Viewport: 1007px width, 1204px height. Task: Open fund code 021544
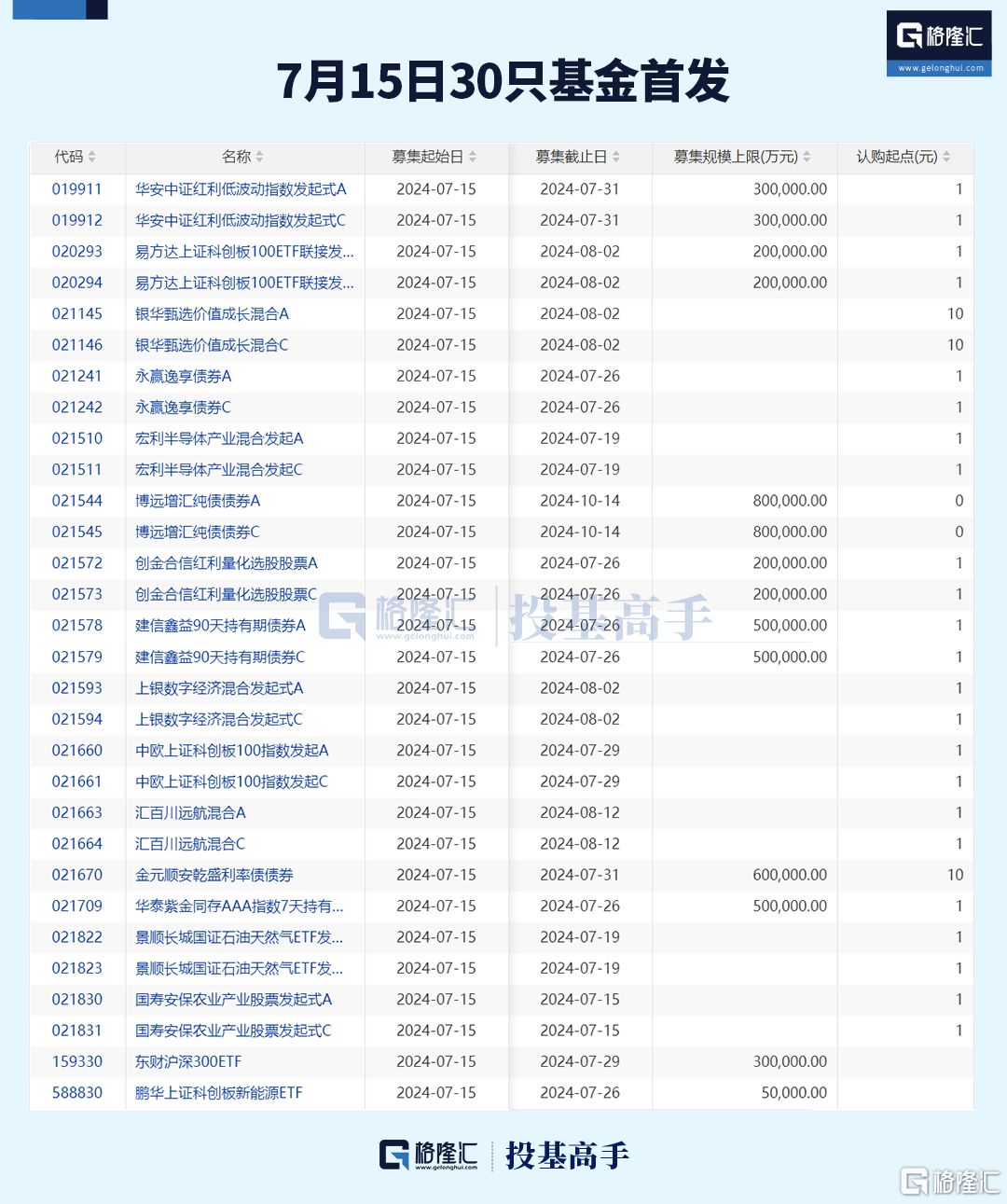(x=77, y=501)
